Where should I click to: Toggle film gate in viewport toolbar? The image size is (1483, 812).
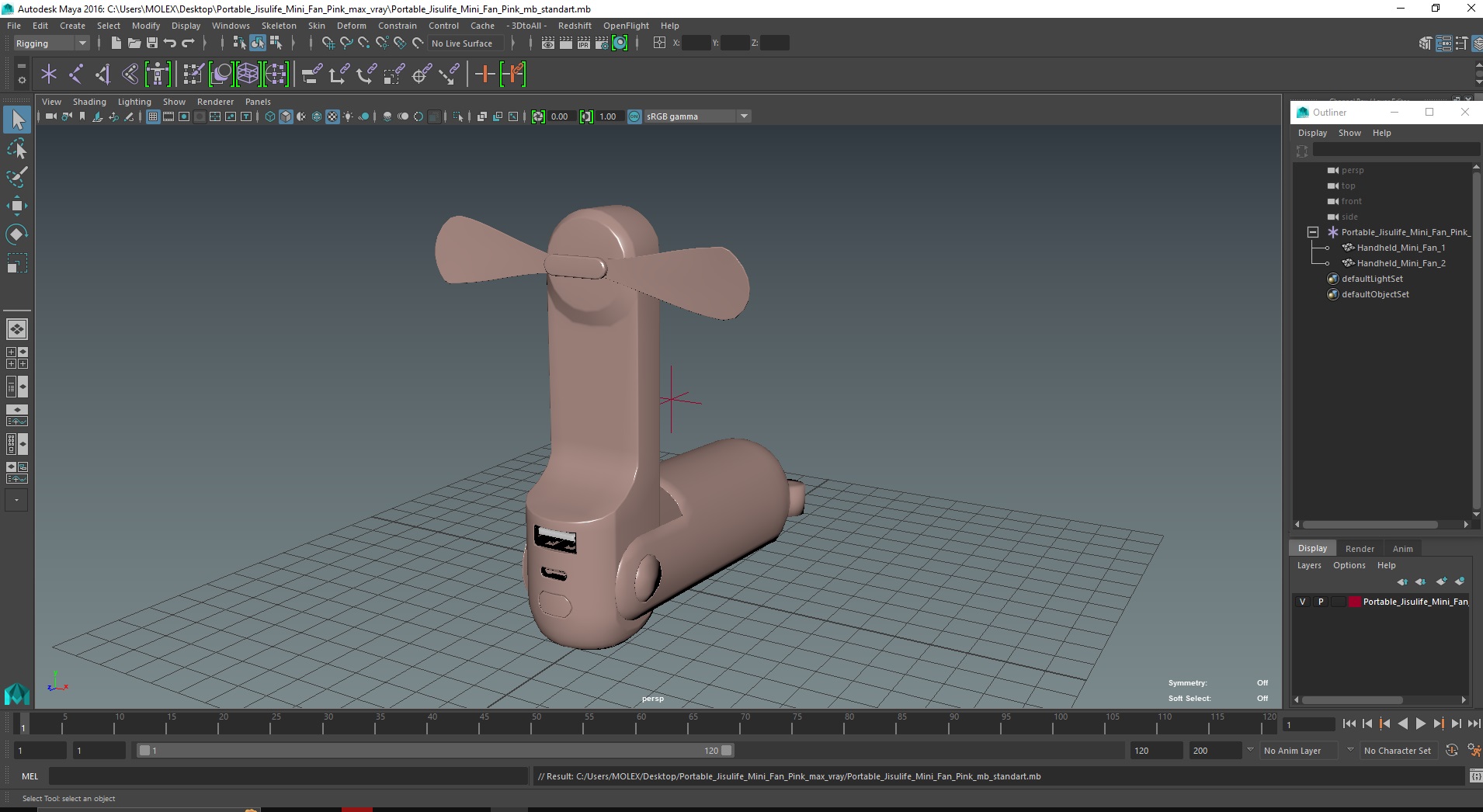[x=168, y=116]
